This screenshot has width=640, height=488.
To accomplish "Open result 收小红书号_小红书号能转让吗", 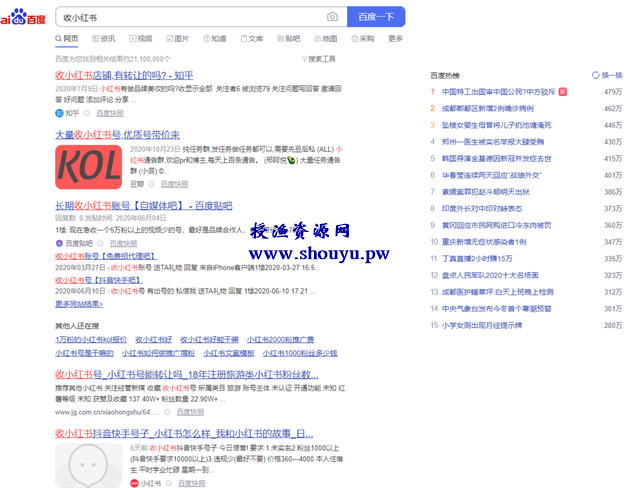I will 187,374.
